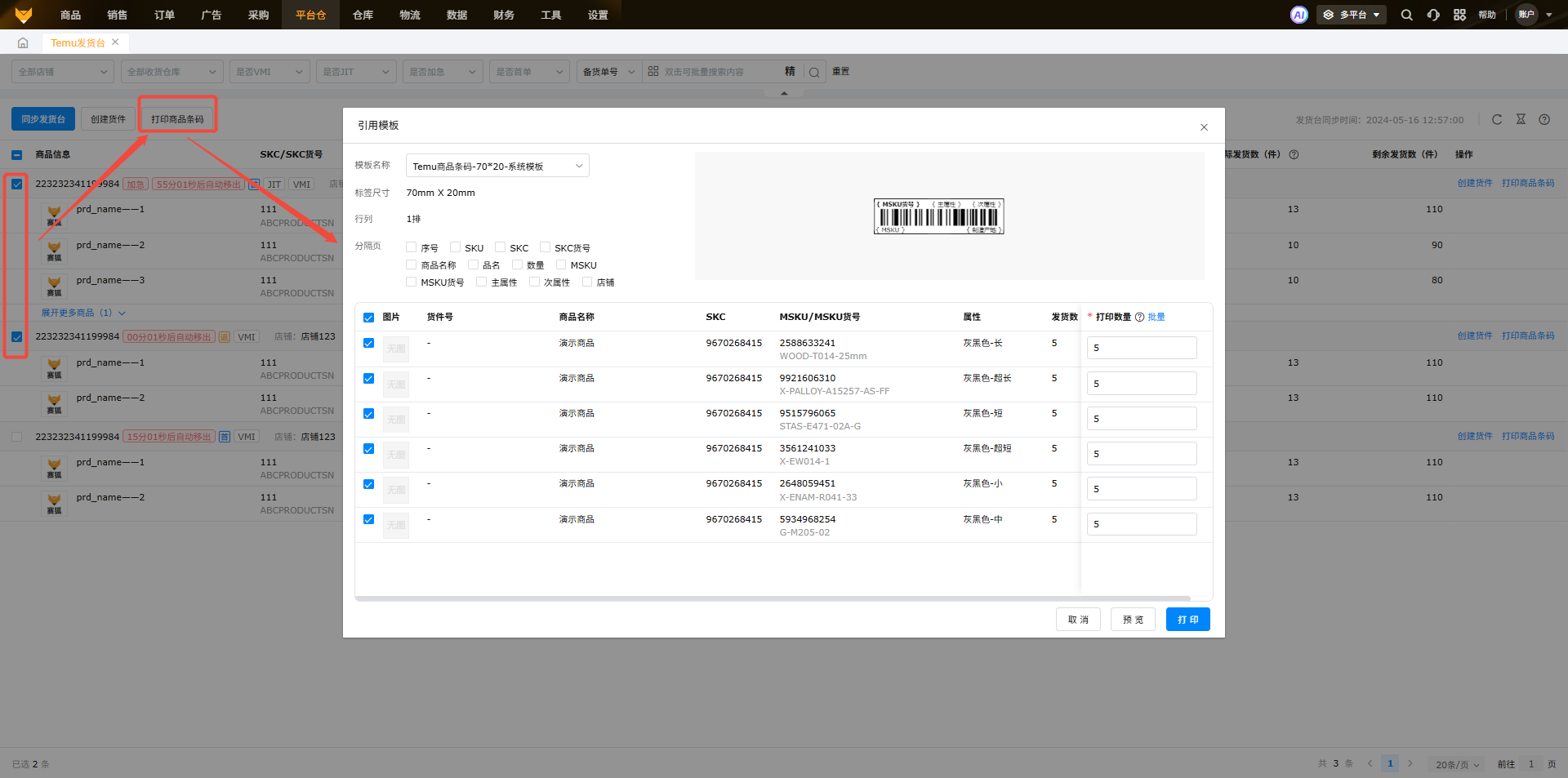
Task: Uncheck the select-all checkbox in dialog table header
Action: point(368,318)
